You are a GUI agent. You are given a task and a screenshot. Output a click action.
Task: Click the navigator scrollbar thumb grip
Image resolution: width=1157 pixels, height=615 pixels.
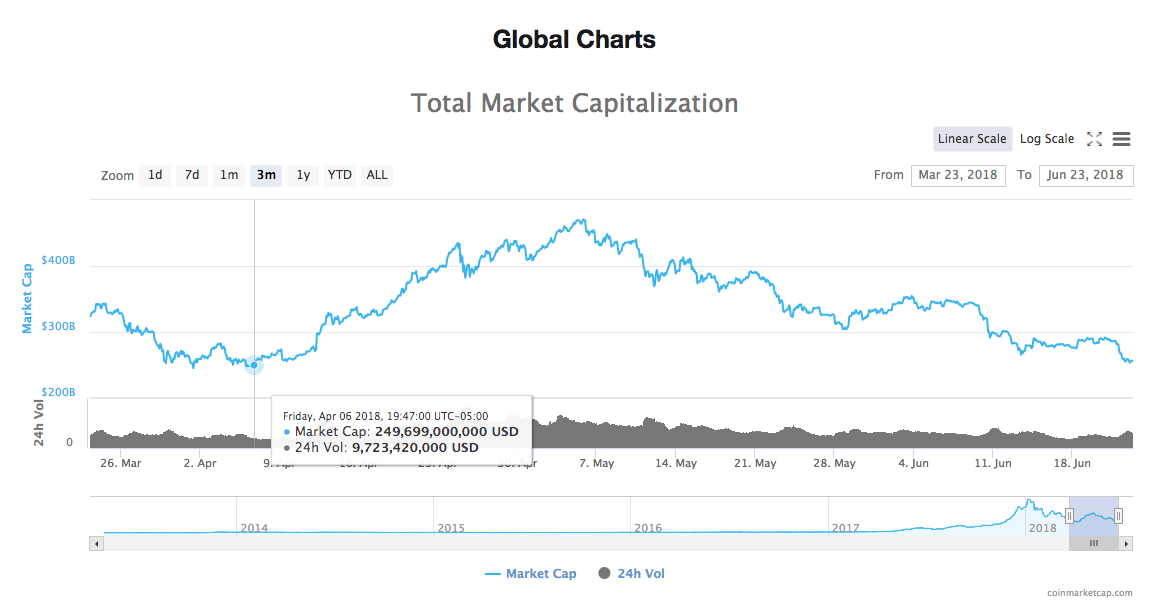(1093, 543)
